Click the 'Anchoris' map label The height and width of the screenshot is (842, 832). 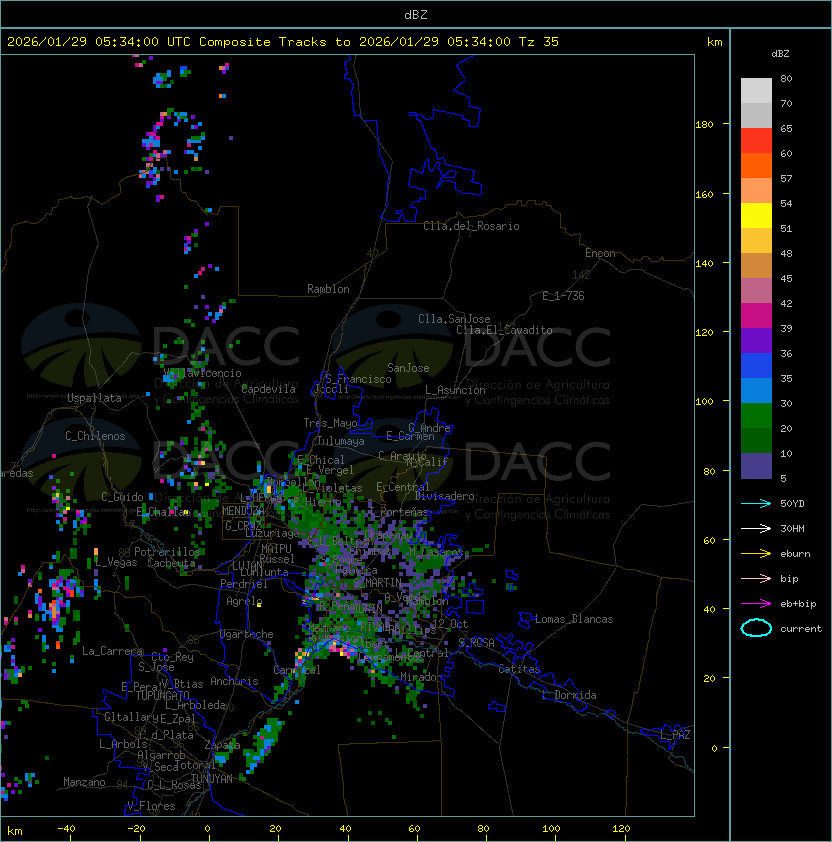(234, 681)
